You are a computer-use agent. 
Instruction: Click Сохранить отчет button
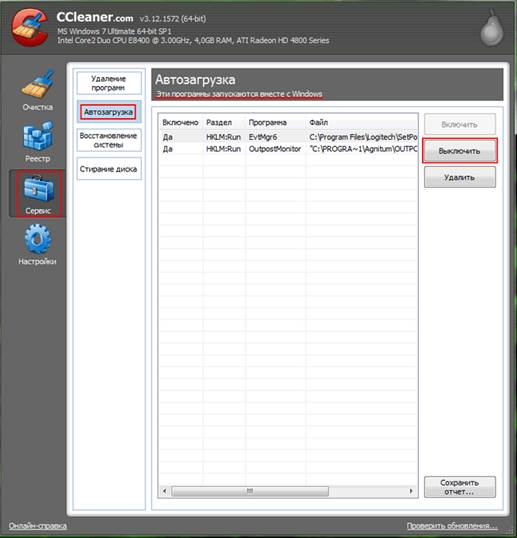click(459, 487)
